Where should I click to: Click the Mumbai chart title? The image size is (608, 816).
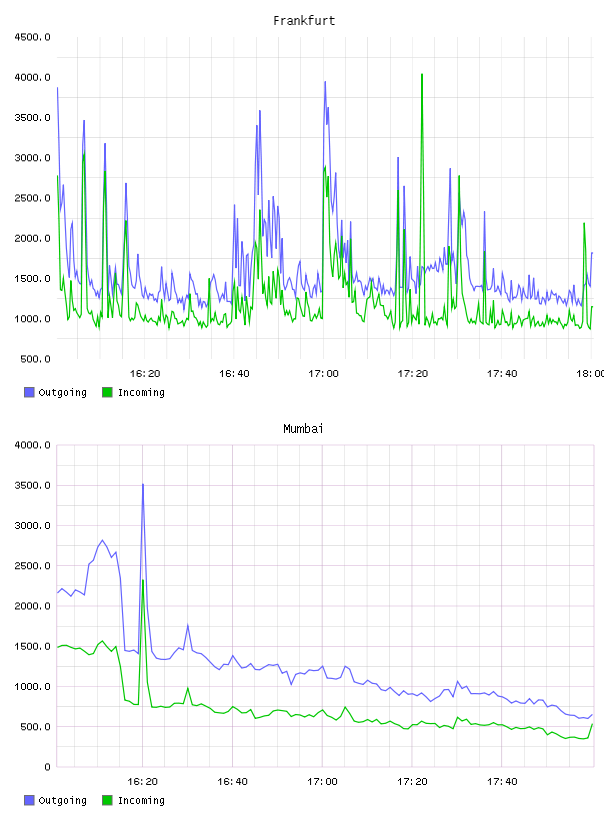pos(303,429)
